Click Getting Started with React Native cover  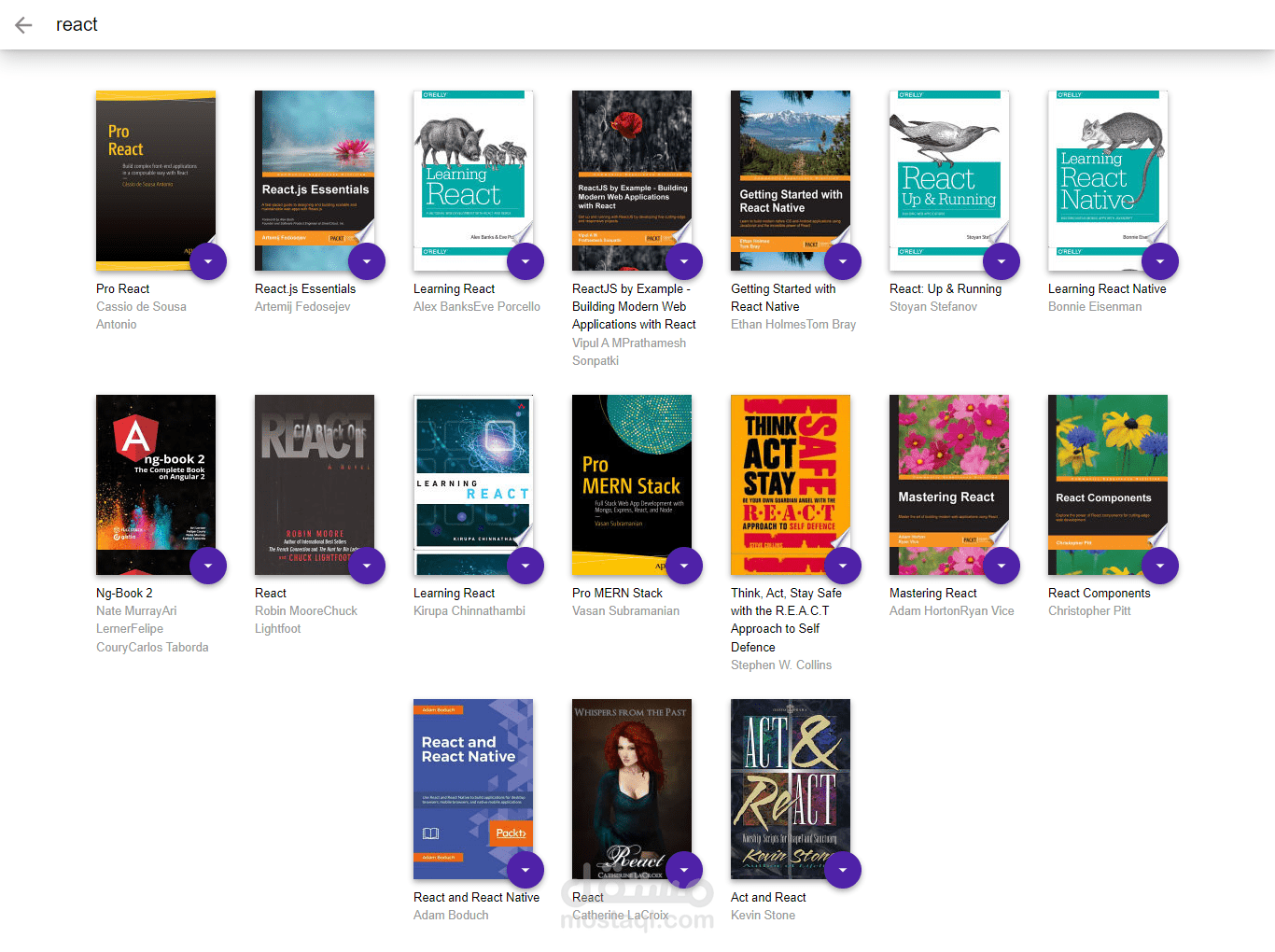coord(791,180)
